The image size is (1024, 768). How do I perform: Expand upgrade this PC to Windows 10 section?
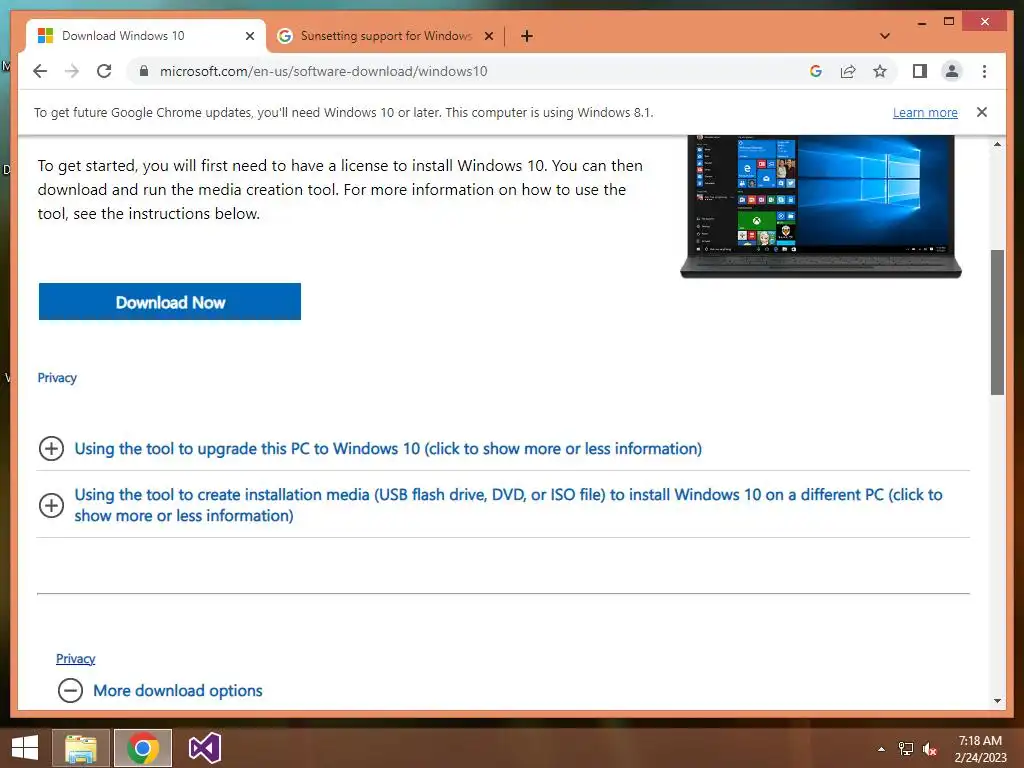coord(388,449)
